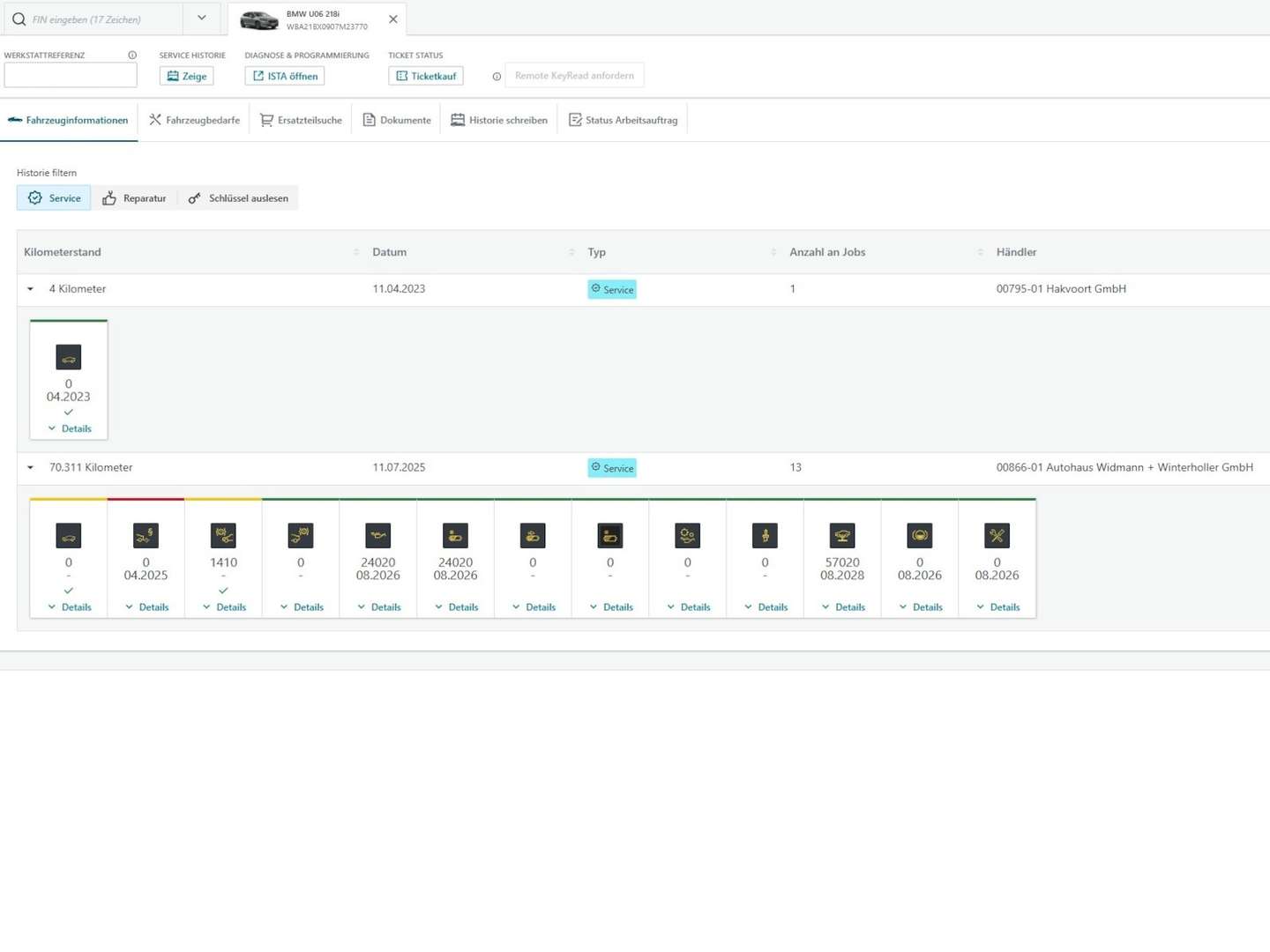
Task: Toggle the Schlüssel auslesen filter
Action: point(238,198)
